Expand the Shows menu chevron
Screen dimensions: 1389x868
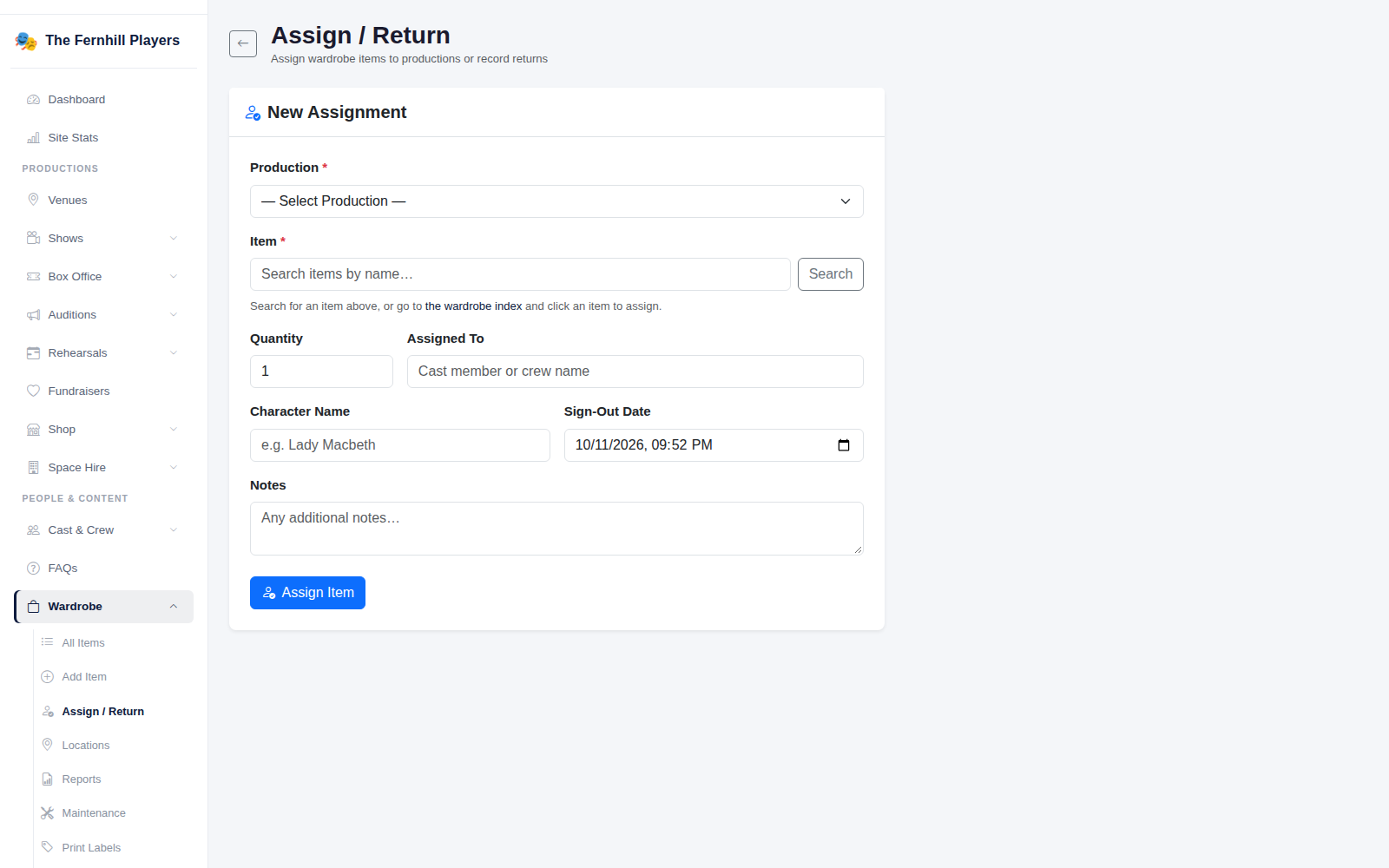[174, 239]
